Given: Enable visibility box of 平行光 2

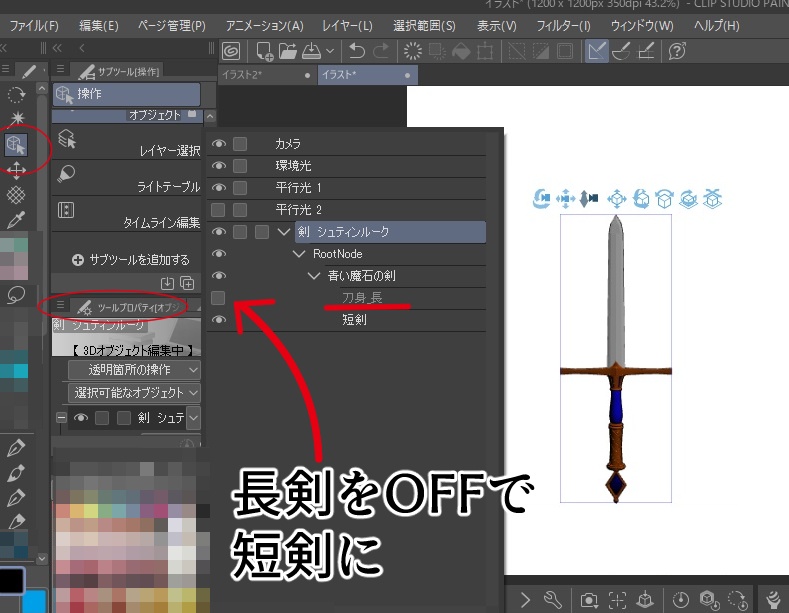Looking at the screenshot, I should [x=218, y=209].
